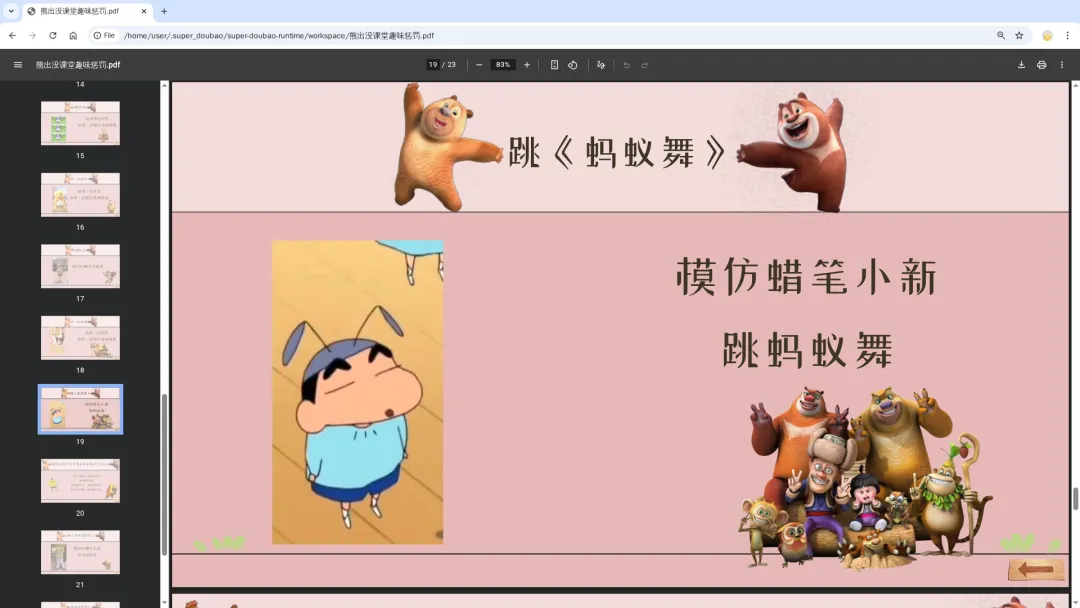Click the fit to page icon
This screenshot has width=1080, height=608.
coord(554,65)
